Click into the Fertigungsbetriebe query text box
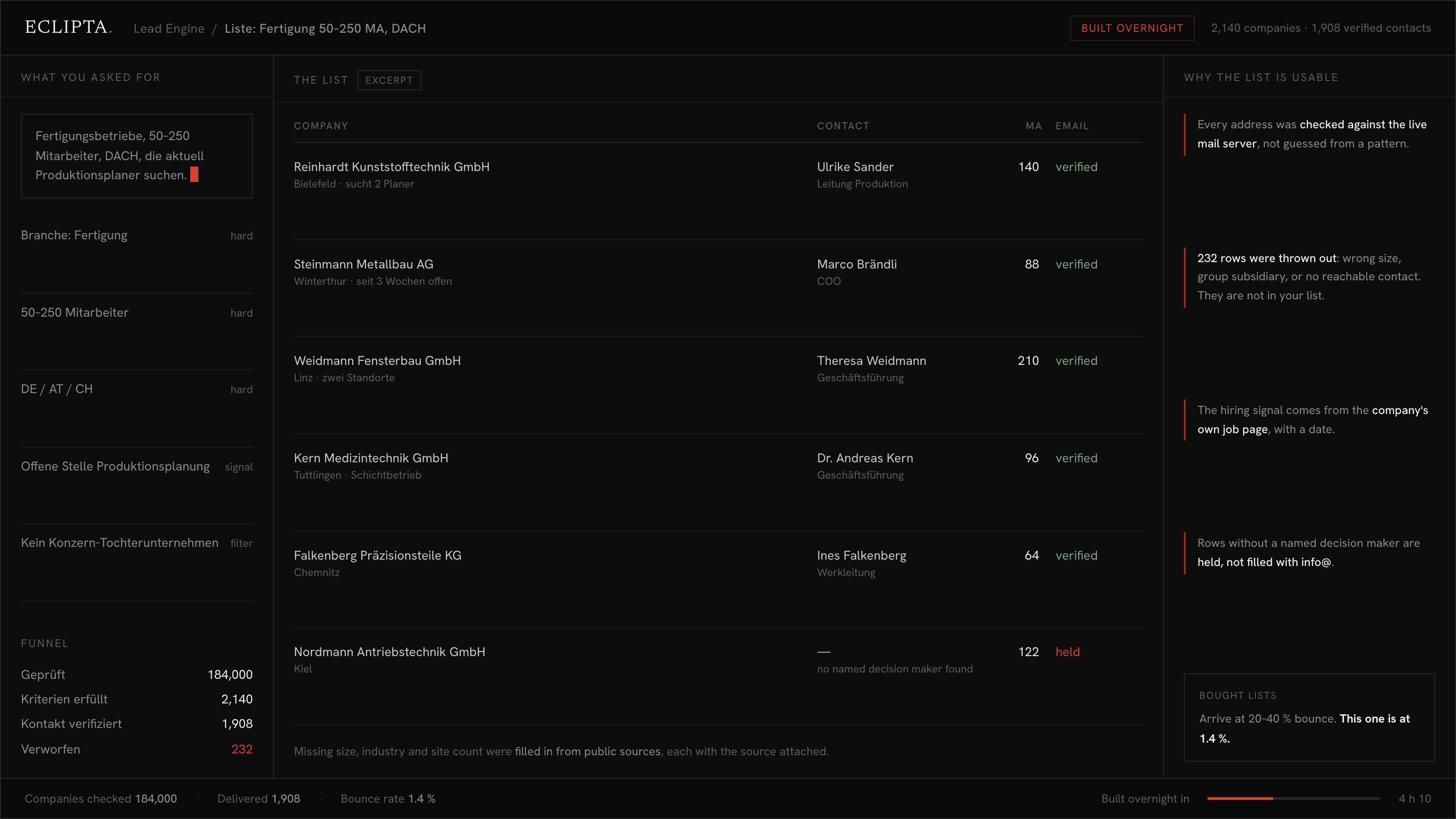 (x=137, y=156)
